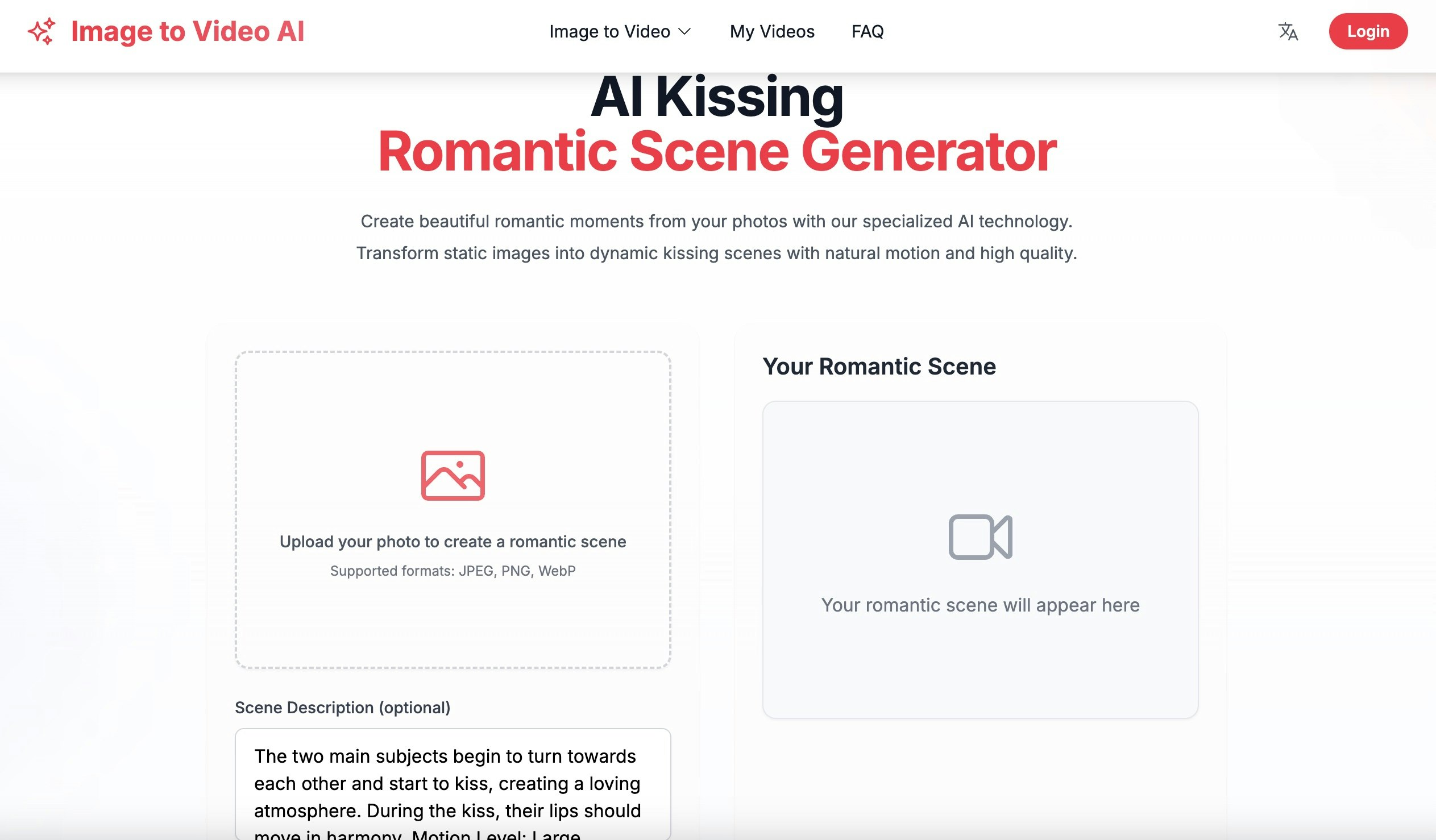Click the Your Romantic Scene heading
The height and width of the screenshot is (840, 1436).
pos(879,367)
